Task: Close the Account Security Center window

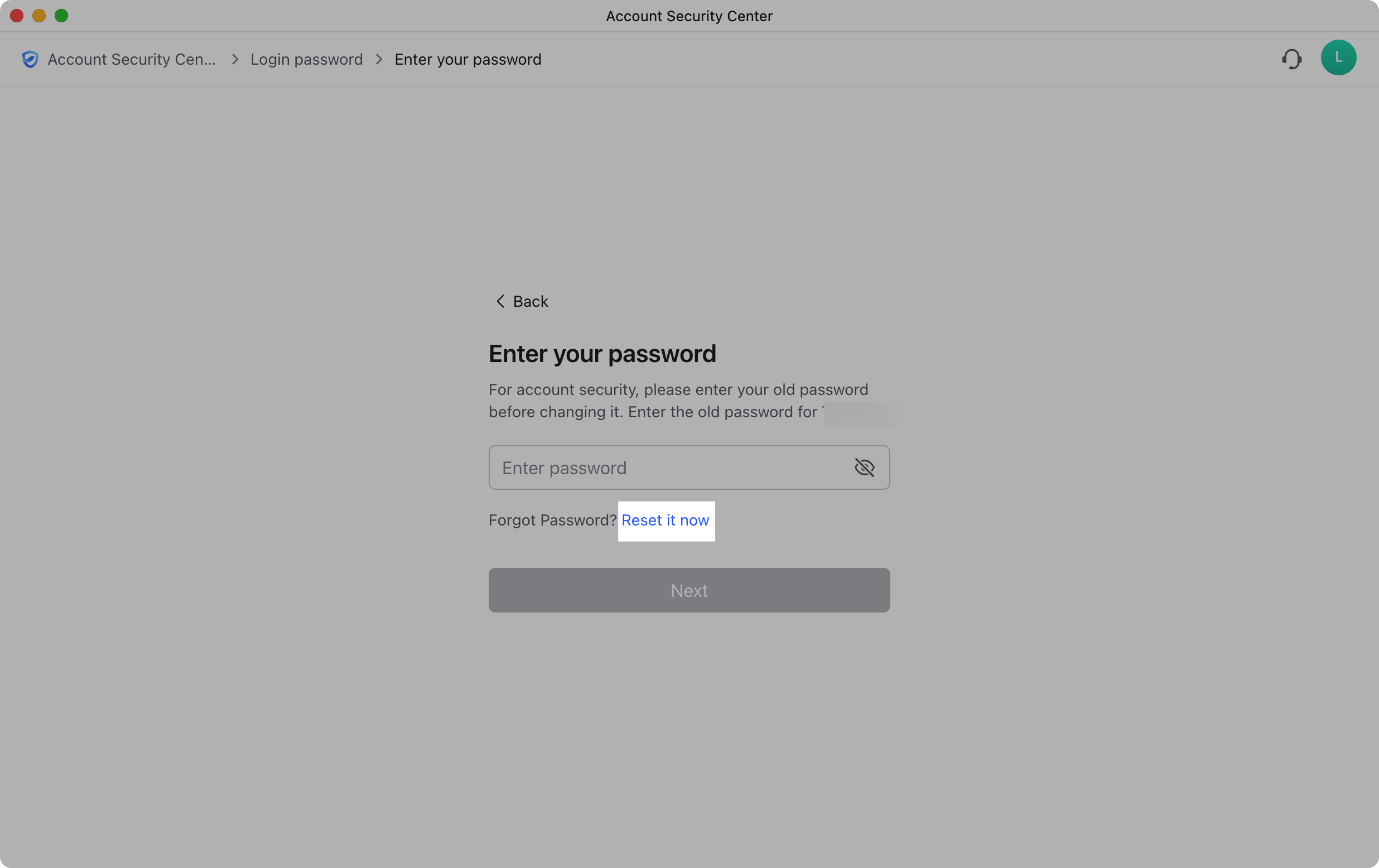Action: (17, 16)
